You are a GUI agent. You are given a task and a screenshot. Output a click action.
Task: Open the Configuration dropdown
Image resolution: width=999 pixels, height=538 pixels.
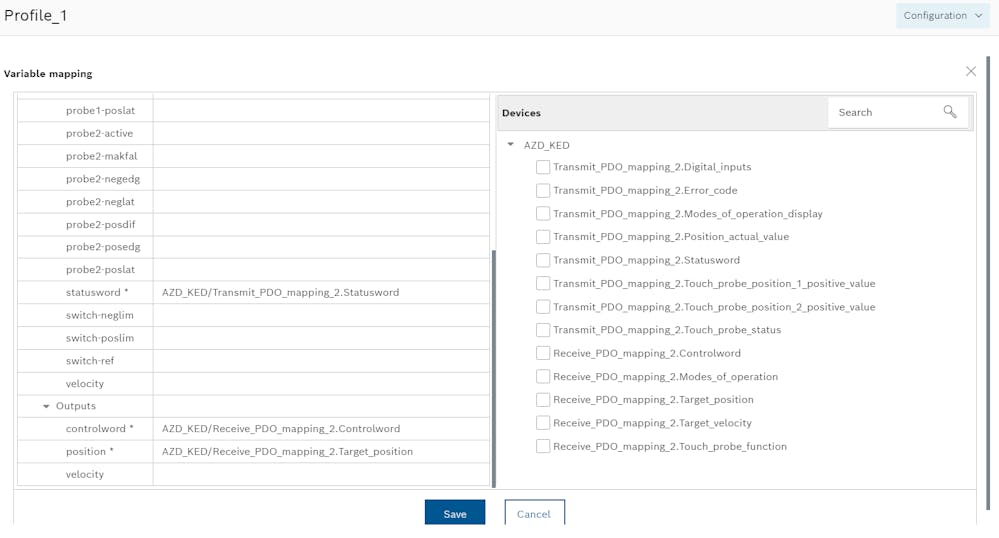(x=942, y=15)
